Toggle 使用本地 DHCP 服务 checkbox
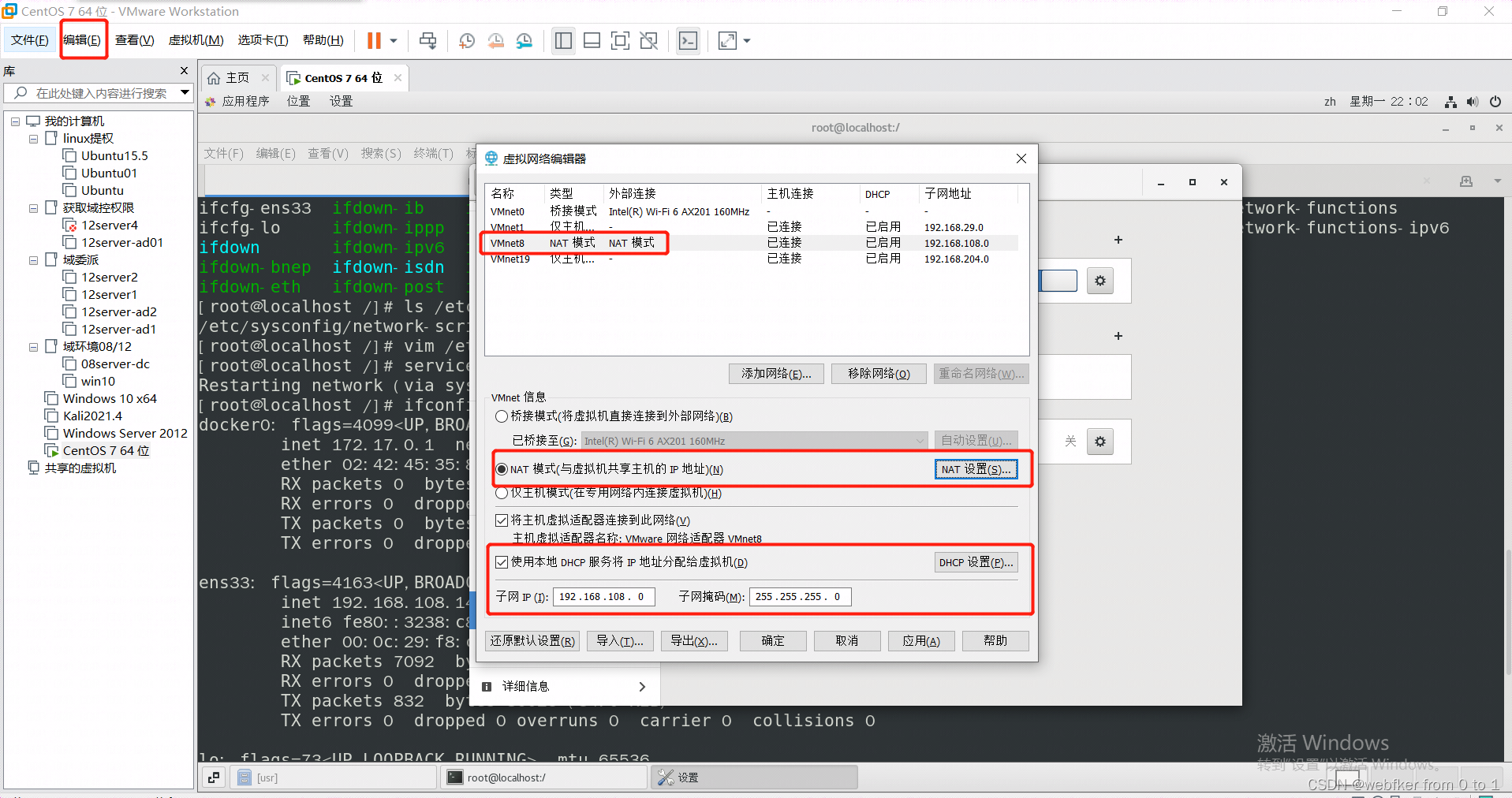 (502, 562)
